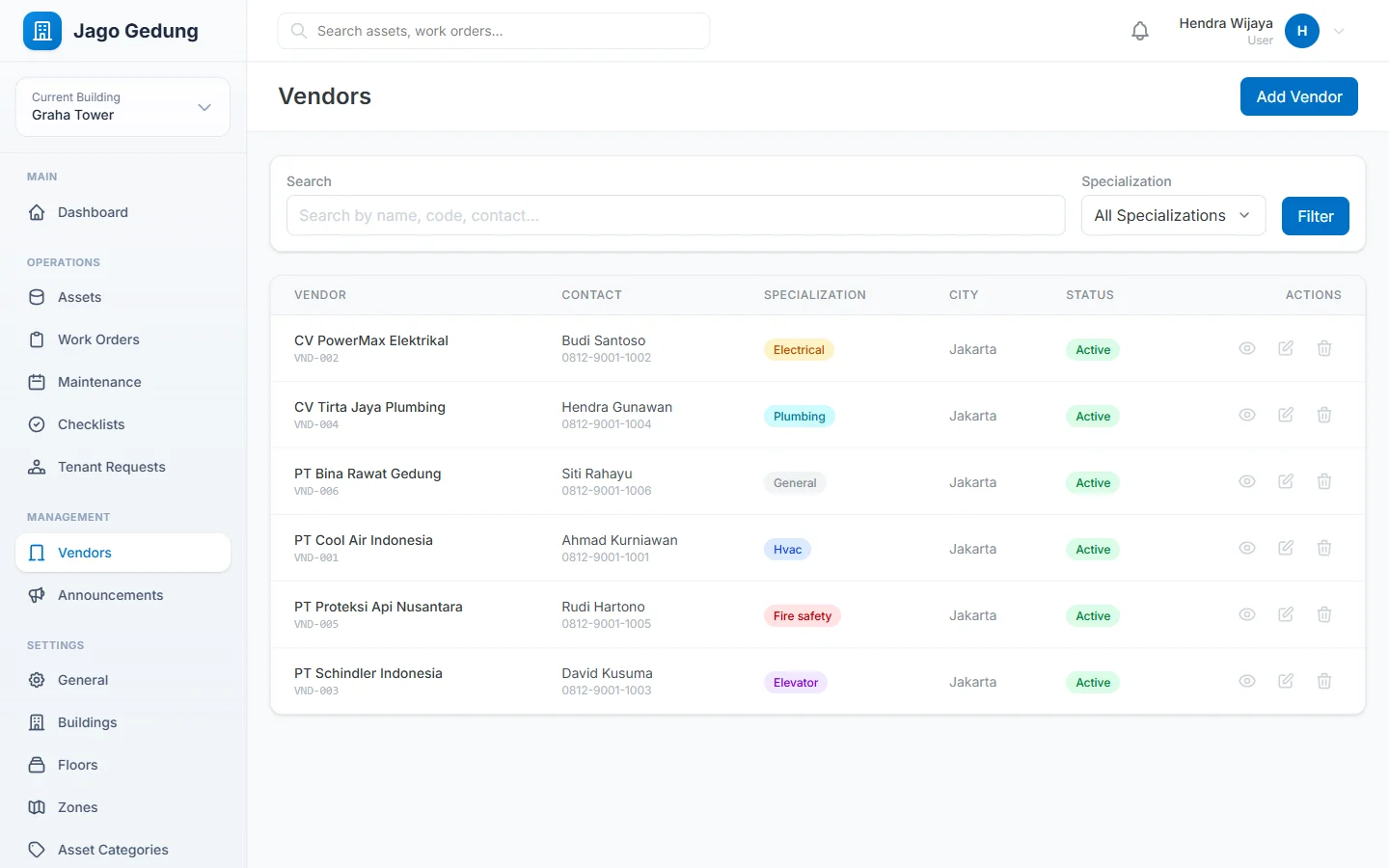This screenshot has height=868, width=1389.
Task: Open Floors in the sidebar
Action: coord(123,765)
